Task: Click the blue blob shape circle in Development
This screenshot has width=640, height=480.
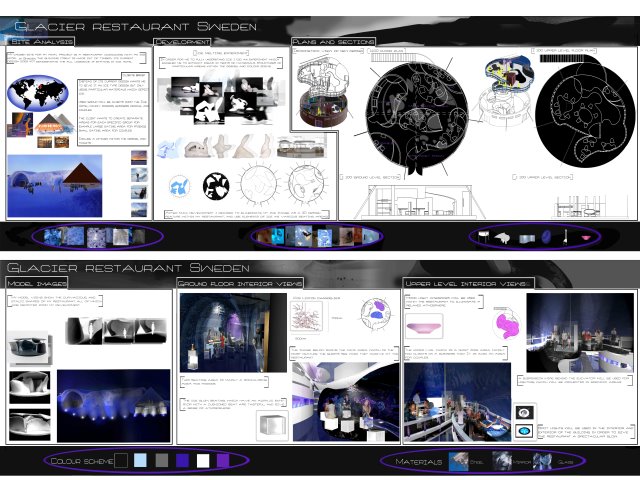Action: pyautogui.click(x=179, y=187)
